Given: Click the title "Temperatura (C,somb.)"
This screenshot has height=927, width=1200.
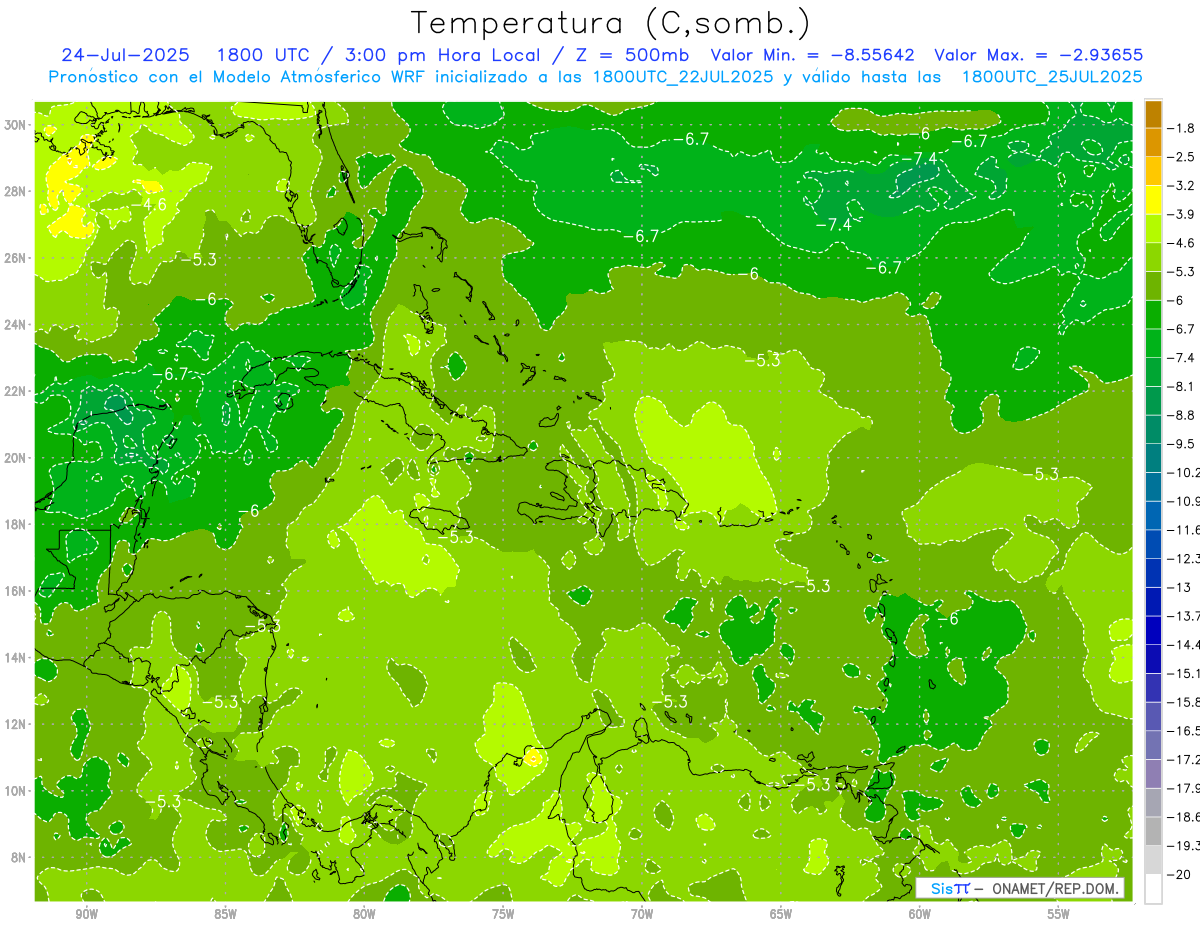Looking at the screenshot, I should click(610, 22).
